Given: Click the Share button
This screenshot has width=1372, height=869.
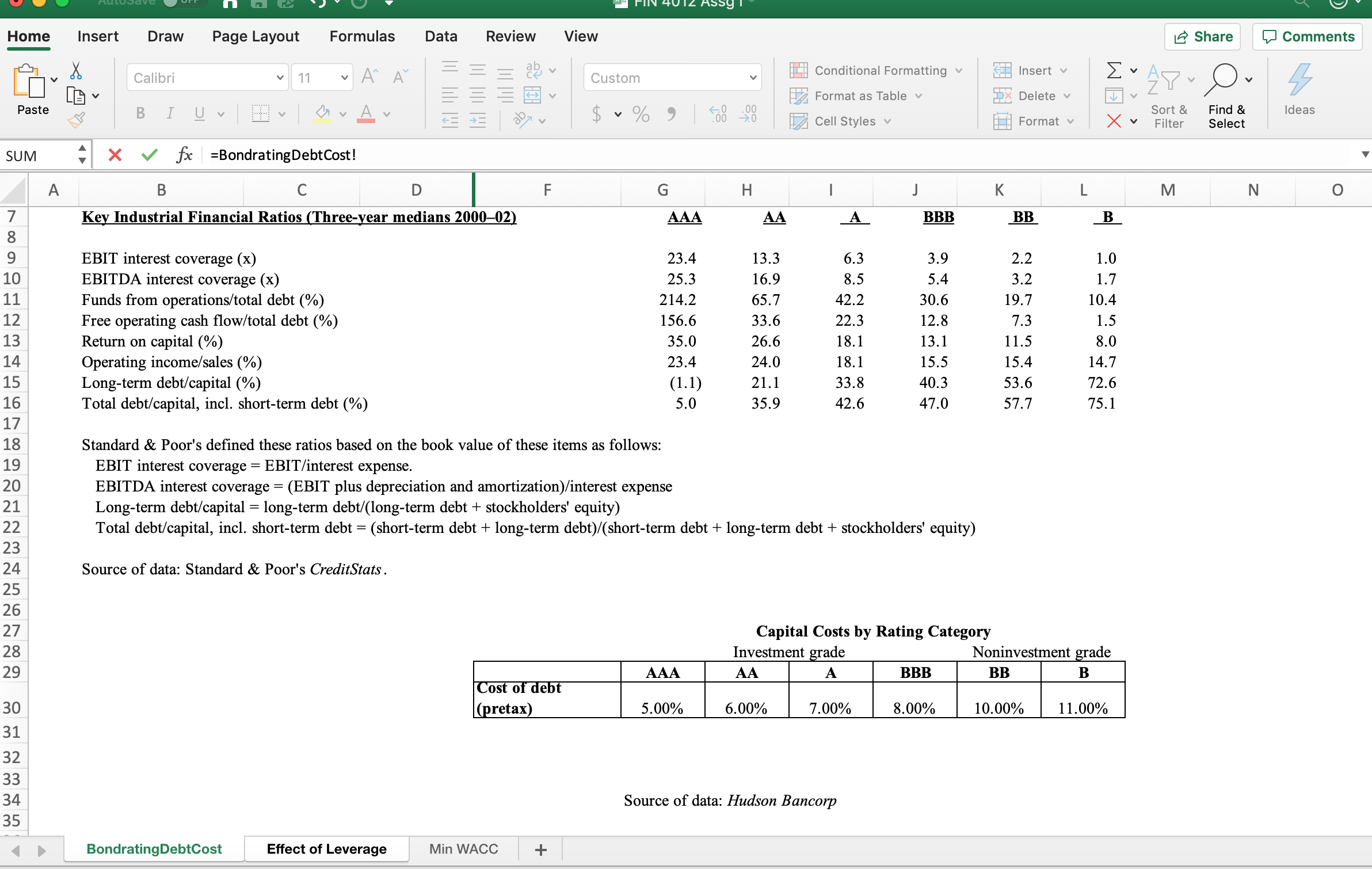Looking at the screenshot, I should (1202, 36).
